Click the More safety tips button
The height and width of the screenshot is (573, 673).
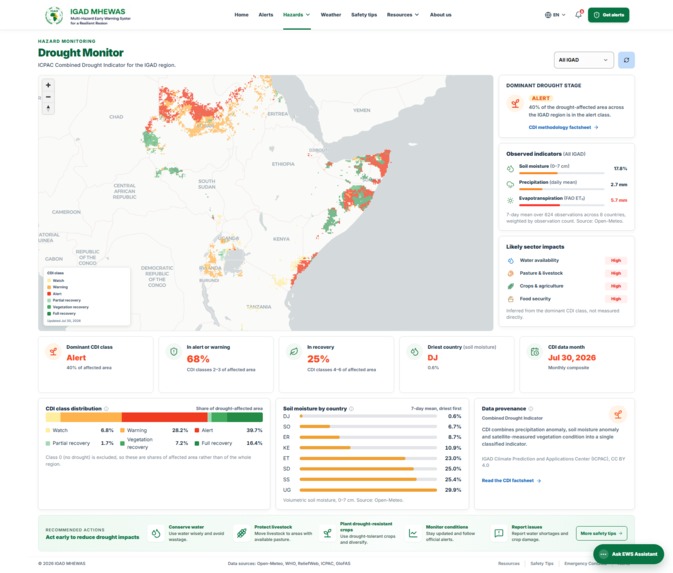pos(601,533)
